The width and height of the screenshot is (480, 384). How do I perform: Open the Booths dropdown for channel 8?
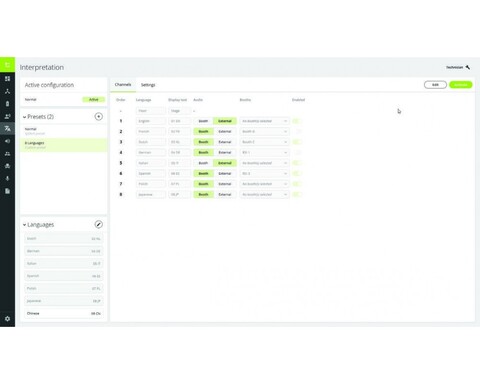(264, 194)
